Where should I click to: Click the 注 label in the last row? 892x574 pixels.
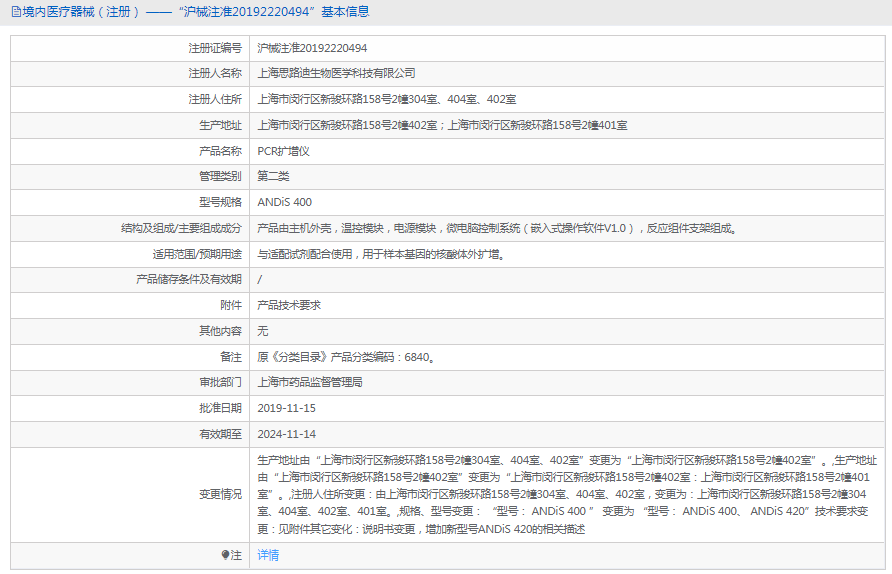tap(236, 555)
